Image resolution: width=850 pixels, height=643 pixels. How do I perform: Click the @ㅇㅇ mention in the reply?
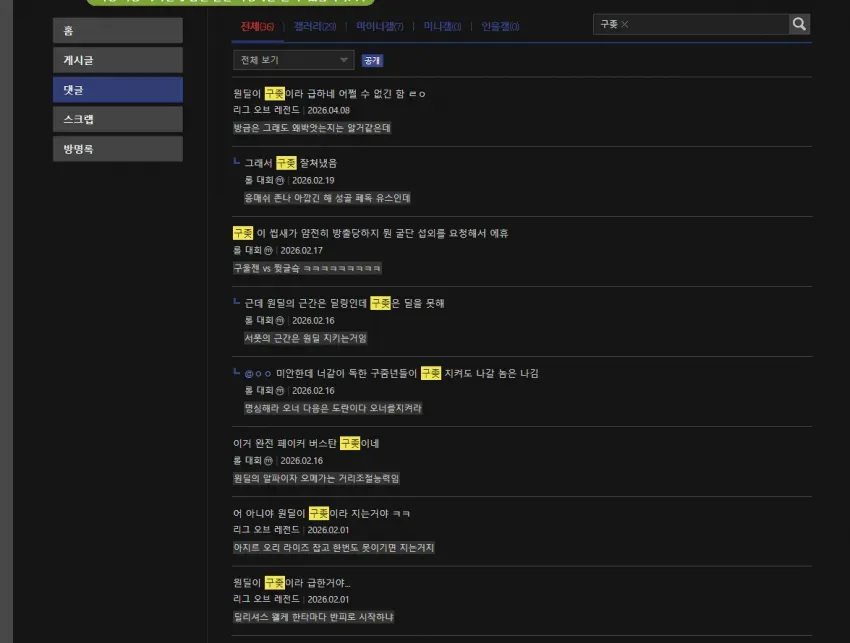pos(257,374)
